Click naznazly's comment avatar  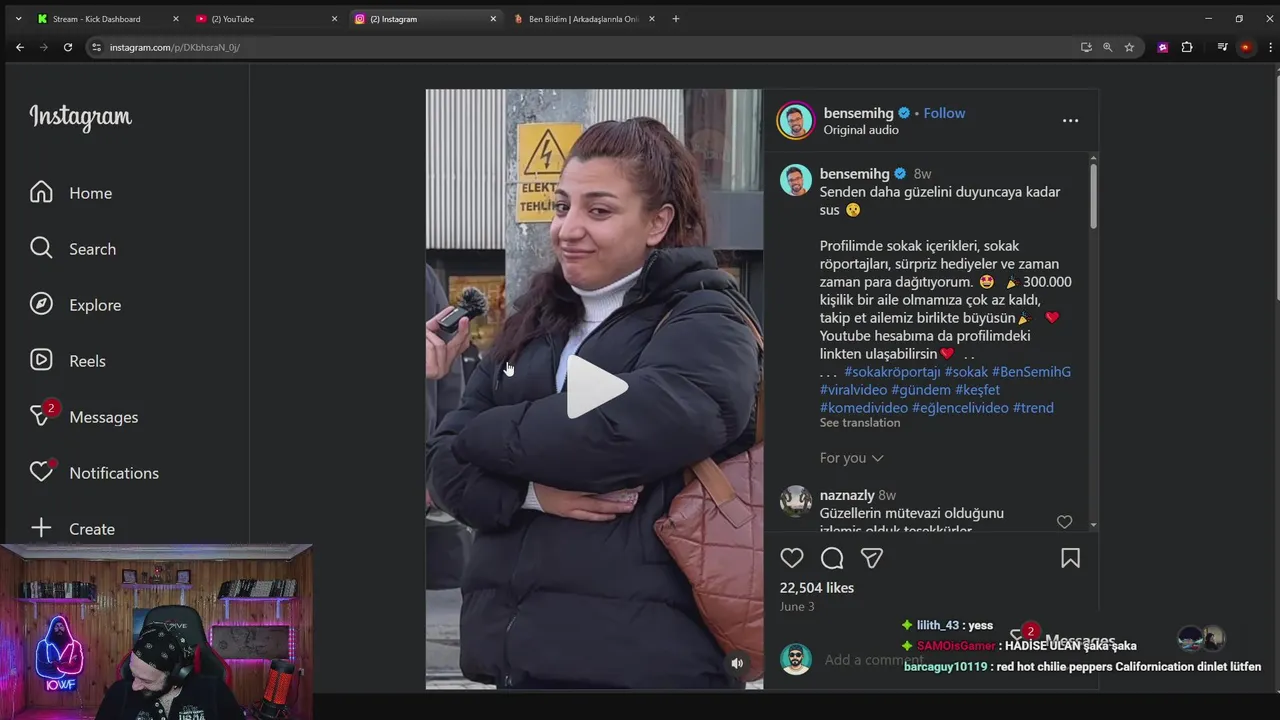click(x=796, y=501)
